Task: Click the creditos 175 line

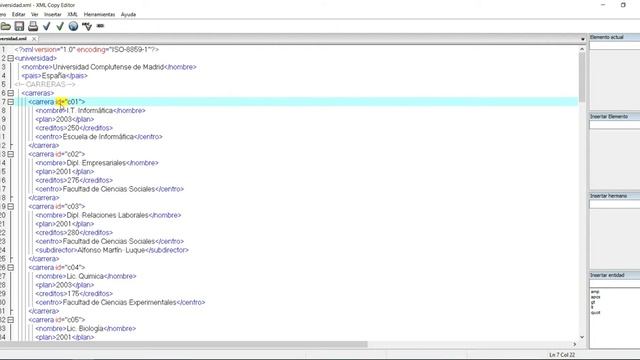Action: (74, 294)
